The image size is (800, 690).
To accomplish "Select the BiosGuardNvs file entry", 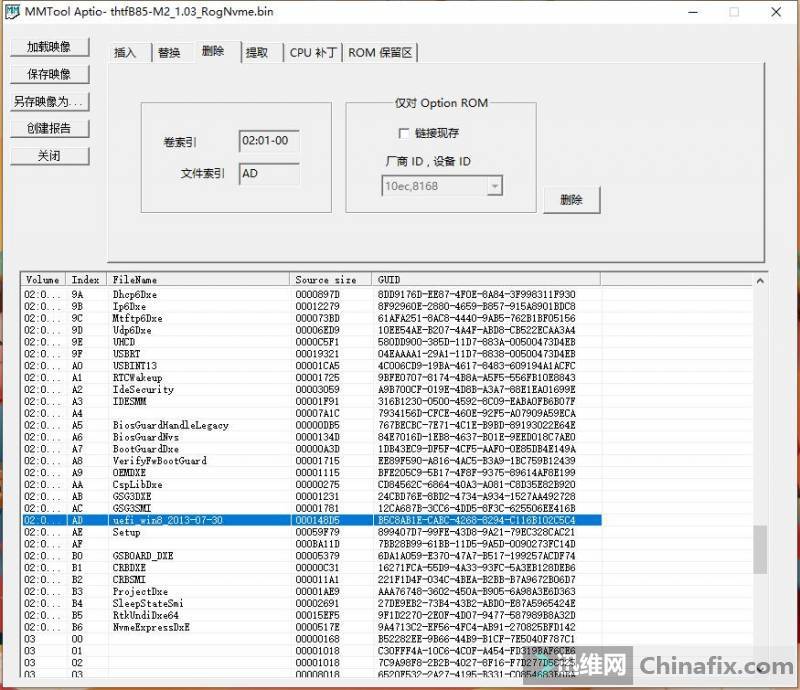I will (311, 437).
